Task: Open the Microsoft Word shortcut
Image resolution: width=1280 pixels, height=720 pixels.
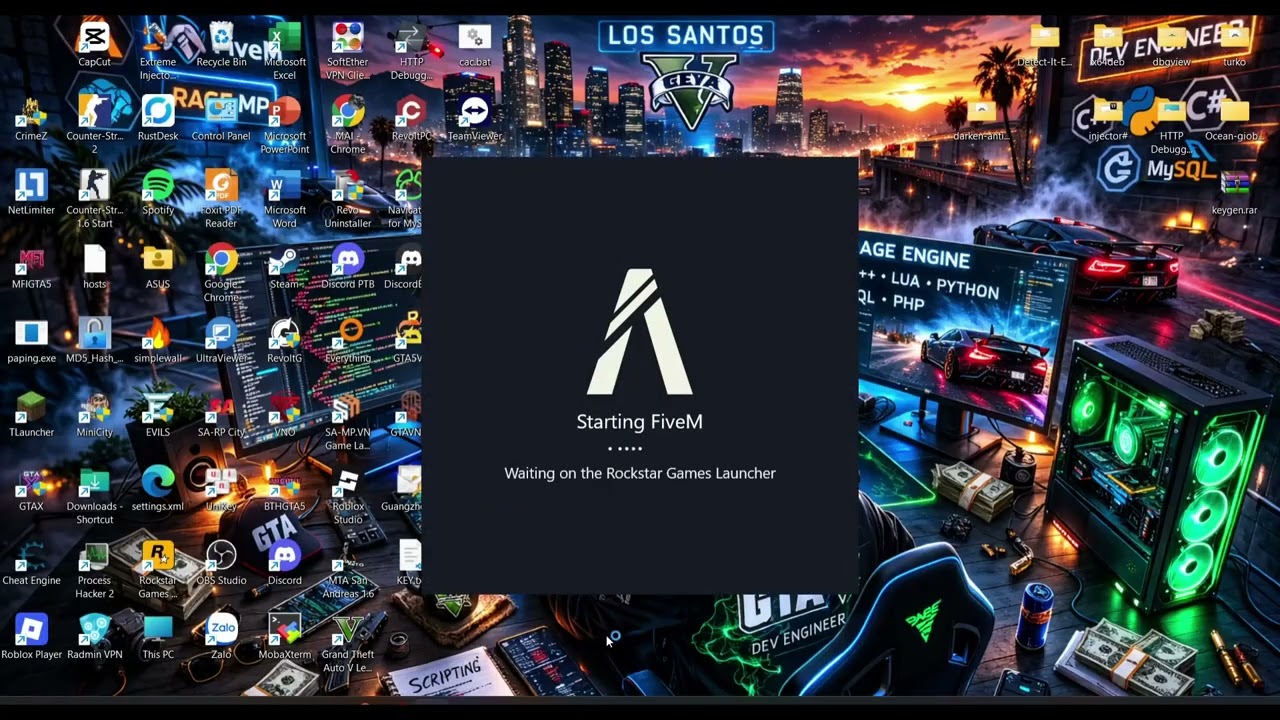Action: coord(285,187)
